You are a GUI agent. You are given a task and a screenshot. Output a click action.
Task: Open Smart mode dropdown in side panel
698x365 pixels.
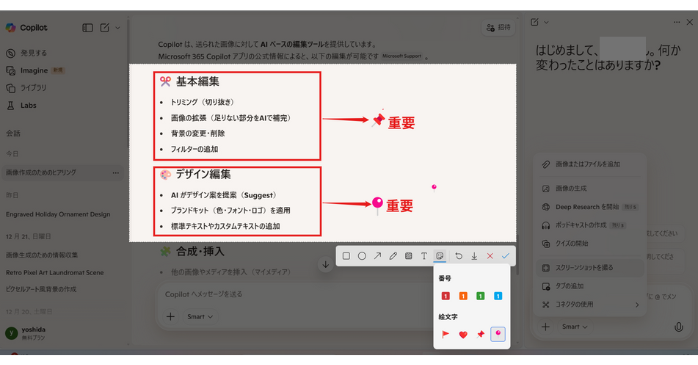(574, 327)
